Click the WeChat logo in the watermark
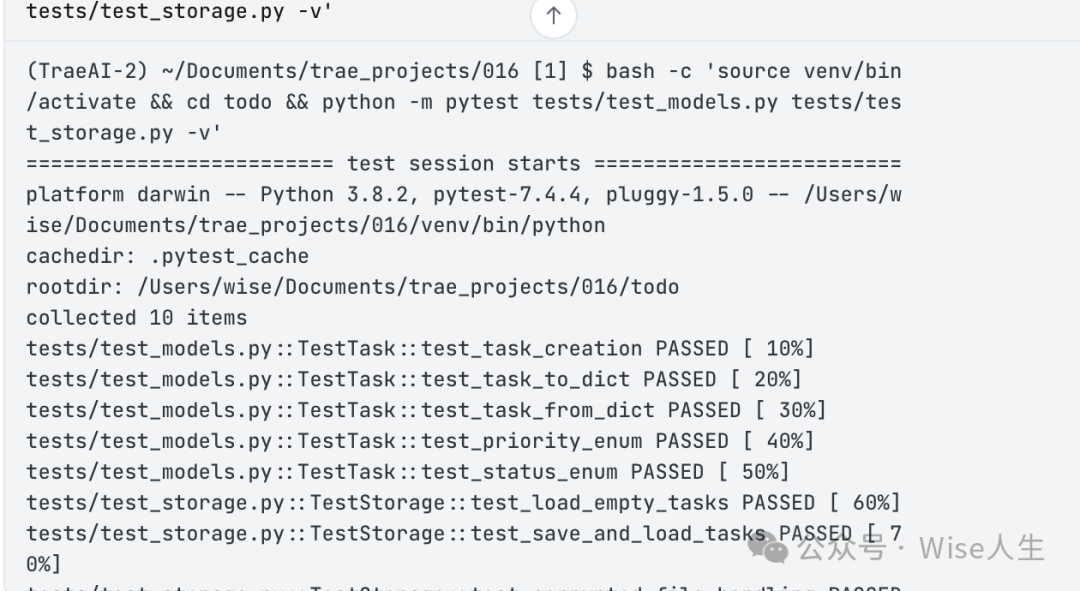Viewport: 1080px width, 591px height. pyautogui.click(x=768, y=547)
